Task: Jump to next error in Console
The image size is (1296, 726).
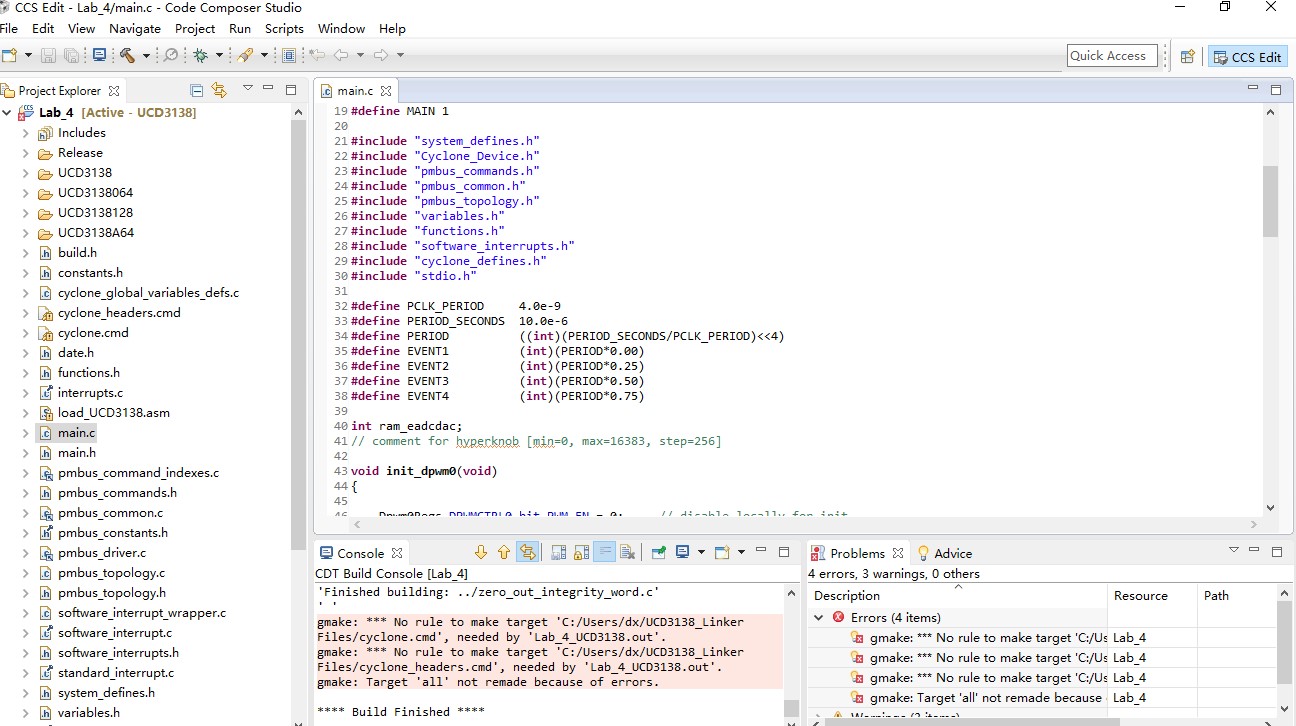Action: (481, 552)
